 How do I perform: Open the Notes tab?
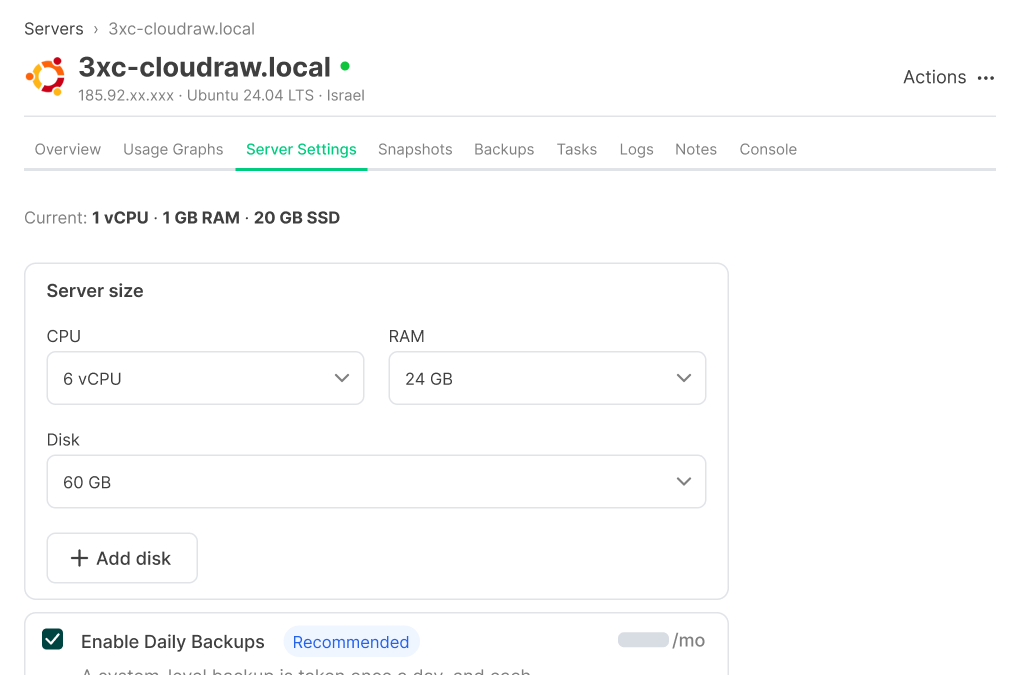click(695, 150)
